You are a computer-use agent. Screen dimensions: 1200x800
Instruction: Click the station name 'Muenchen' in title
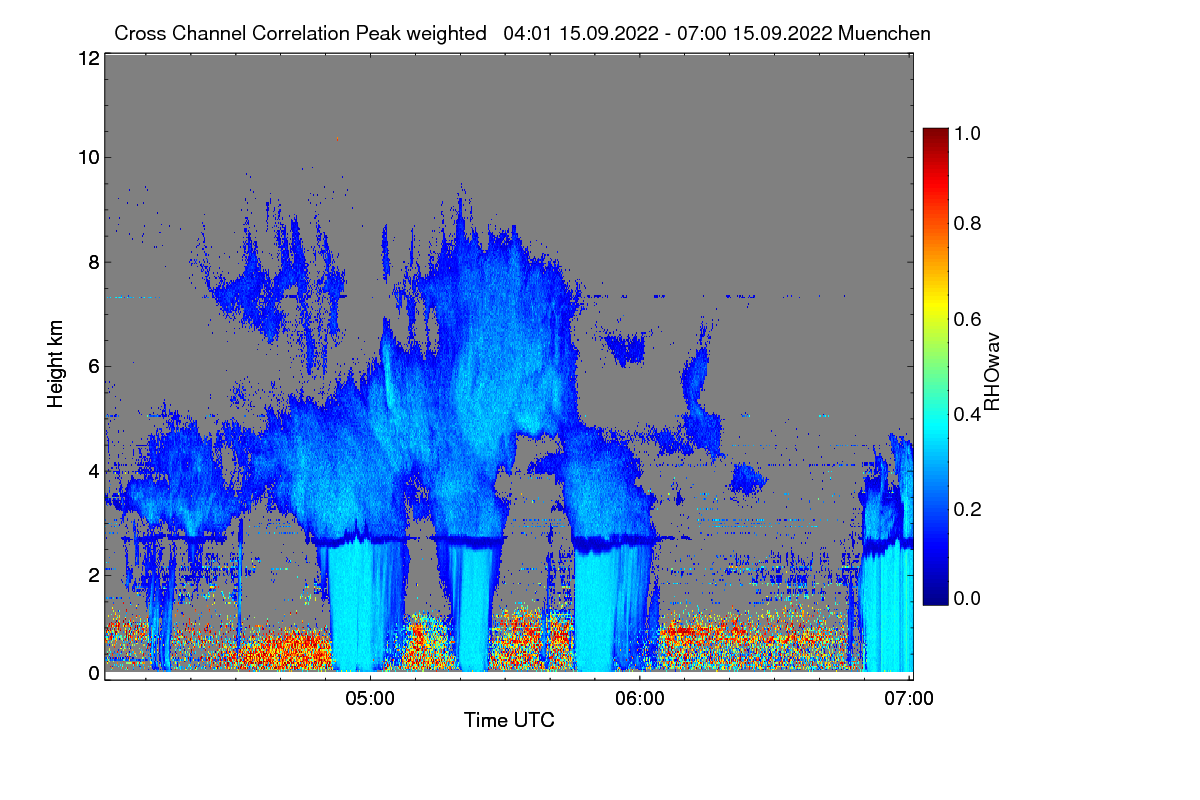click(x=885, y=33)
